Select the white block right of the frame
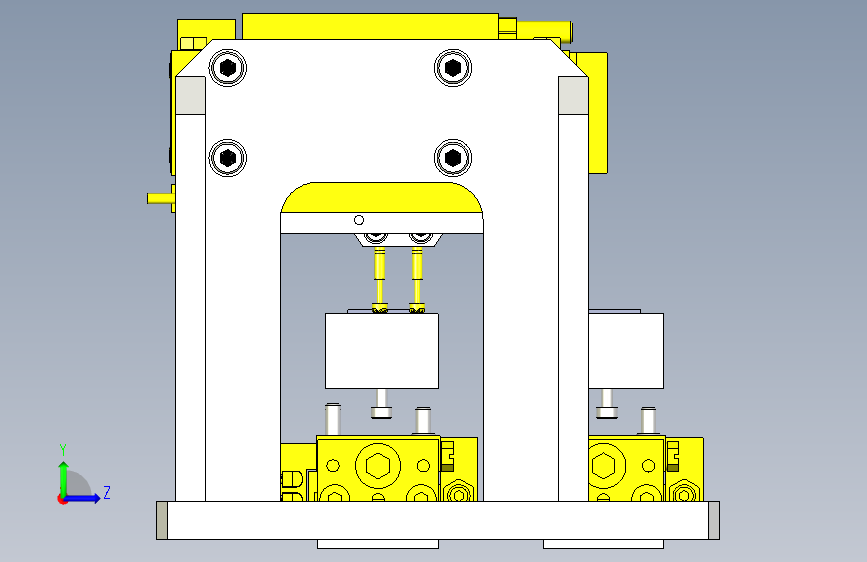867x562 pixels. tap(626, 351)
